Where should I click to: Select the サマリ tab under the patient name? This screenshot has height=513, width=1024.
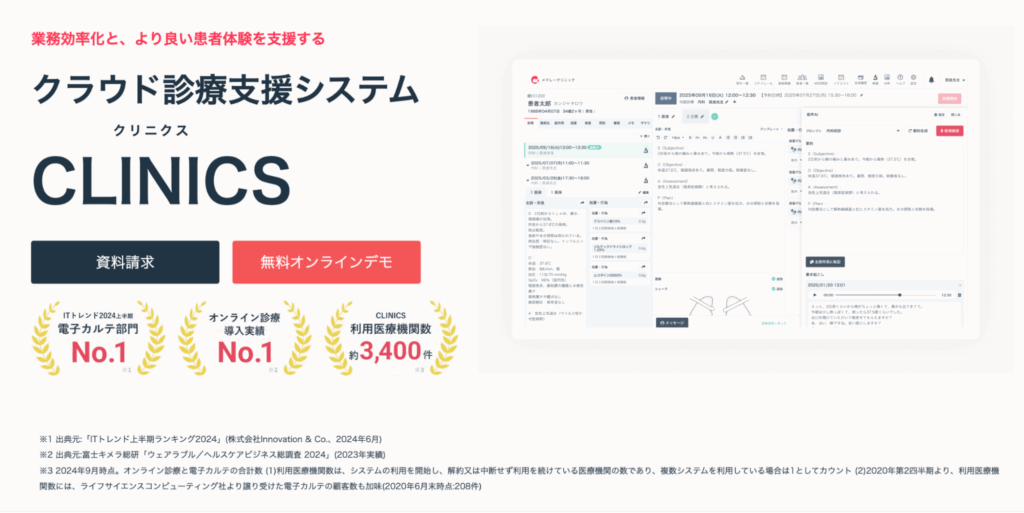point(645,123)
